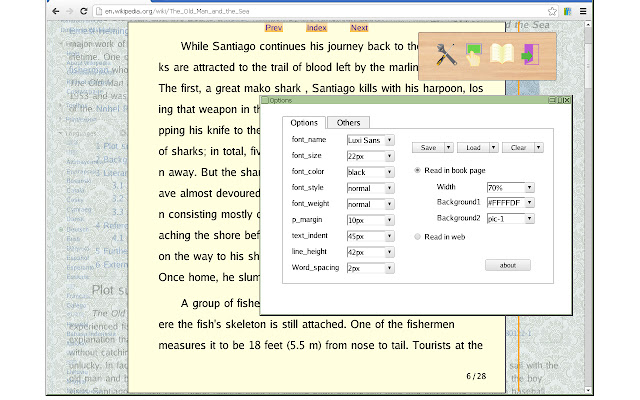The image size is (640, 400).
Task: Bookmark page with the star icon
Action: click(x=552, y=11)
